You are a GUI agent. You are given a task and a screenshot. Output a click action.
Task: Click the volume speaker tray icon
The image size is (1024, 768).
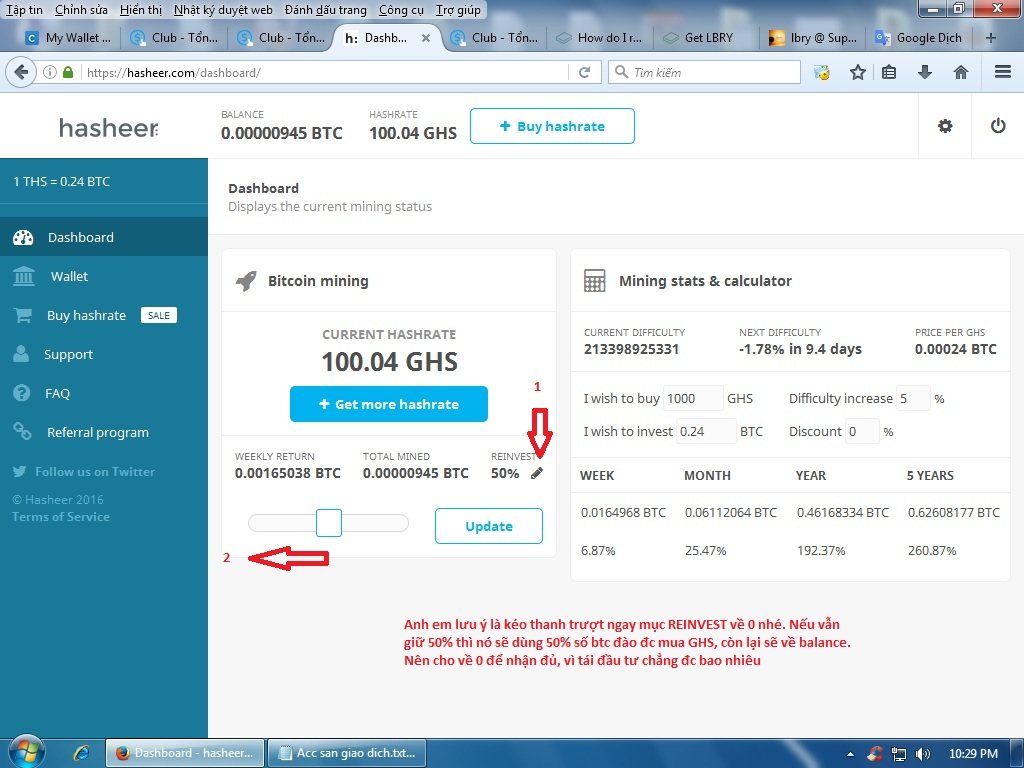(923, 754)
